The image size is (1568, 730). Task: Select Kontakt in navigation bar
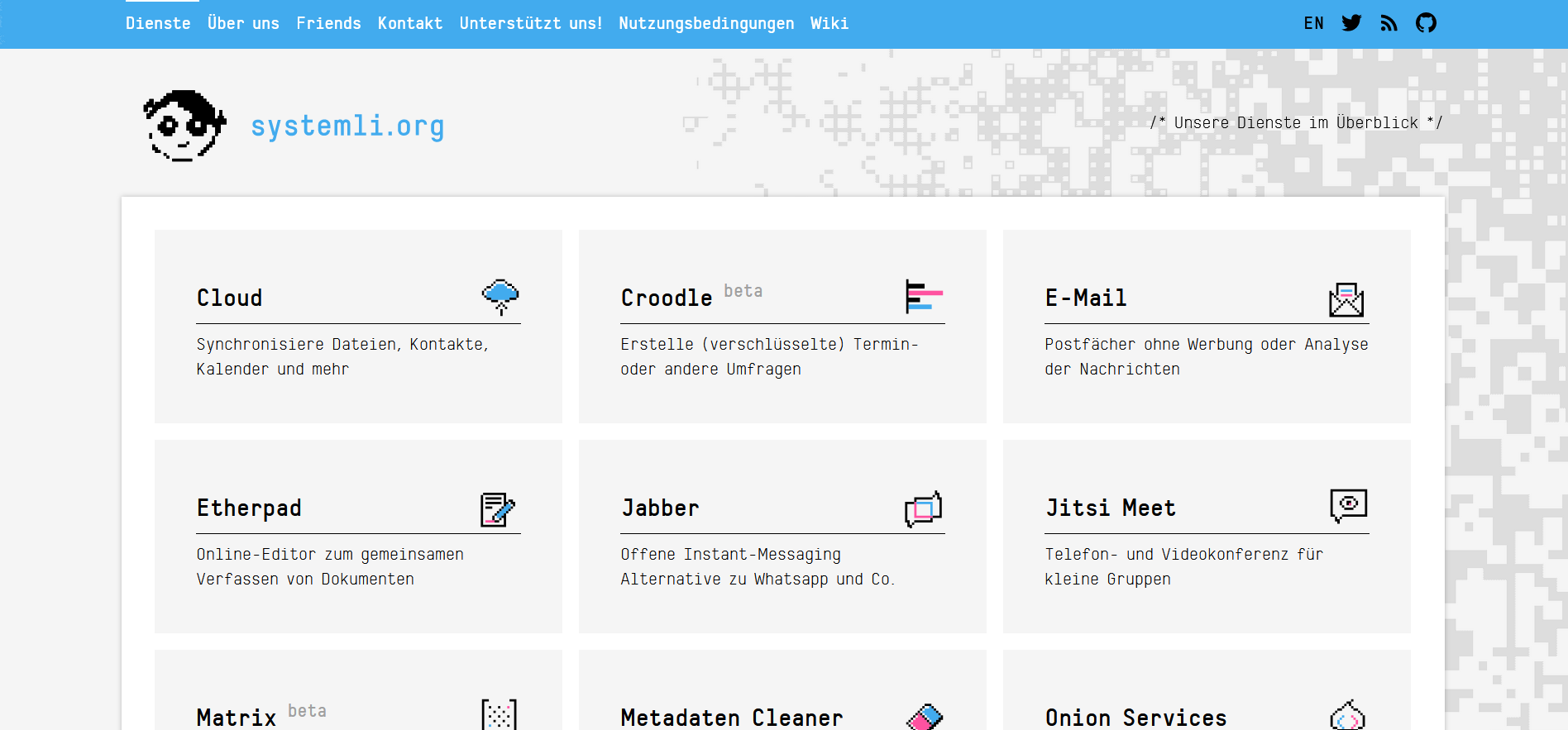(x=410, y=23)
